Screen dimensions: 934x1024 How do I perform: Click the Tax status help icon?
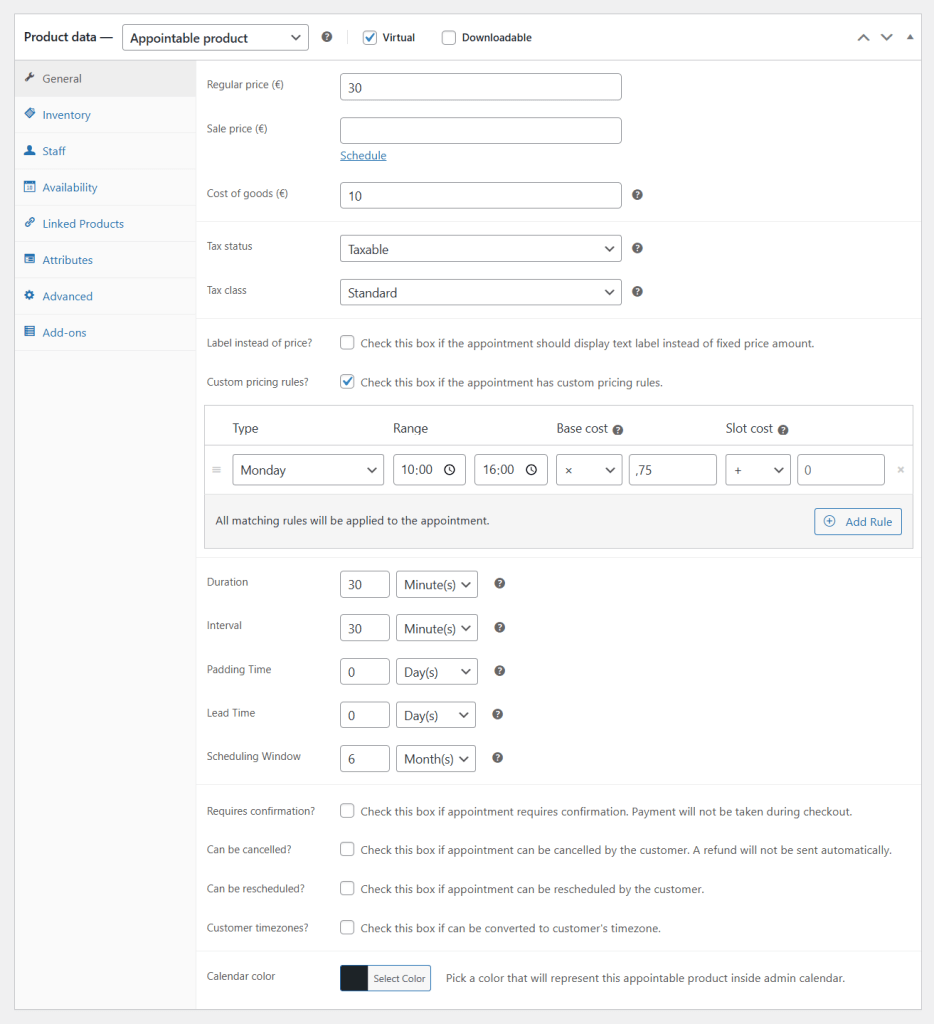click(x=637, y=248)
